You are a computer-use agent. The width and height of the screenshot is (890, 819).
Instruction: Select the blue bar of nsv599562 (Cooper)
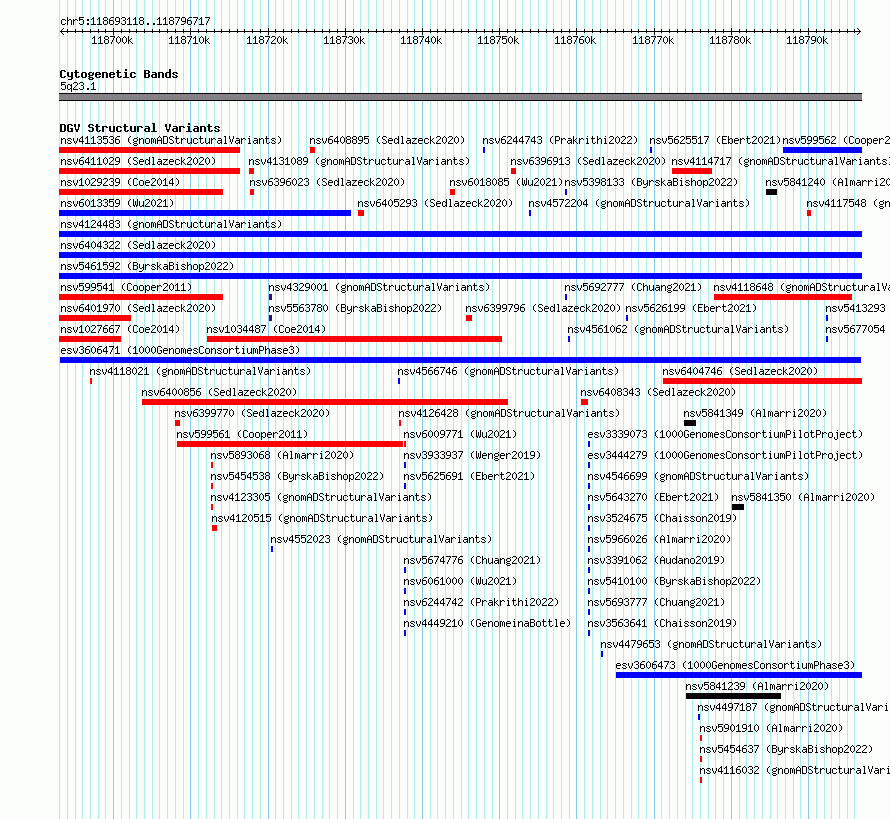coord(822,150)
